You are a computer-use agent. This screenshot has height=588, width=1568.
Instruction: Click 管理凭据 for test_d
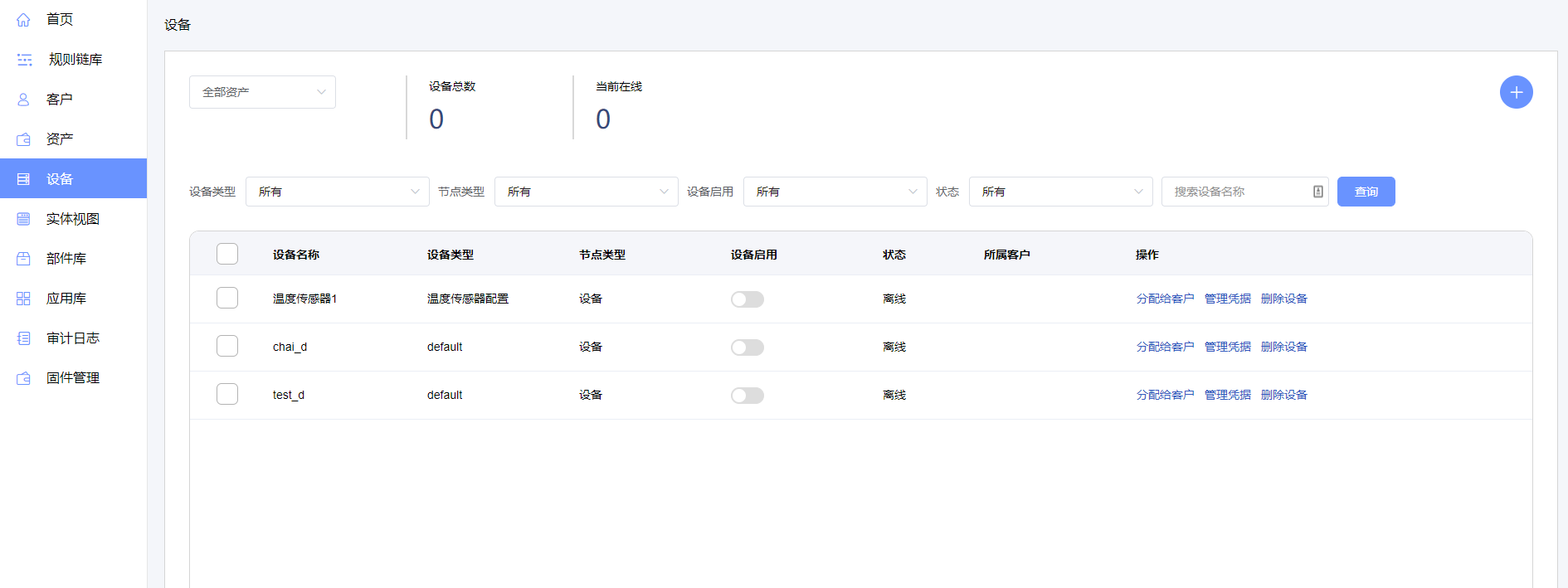(x=1227, y=395)
